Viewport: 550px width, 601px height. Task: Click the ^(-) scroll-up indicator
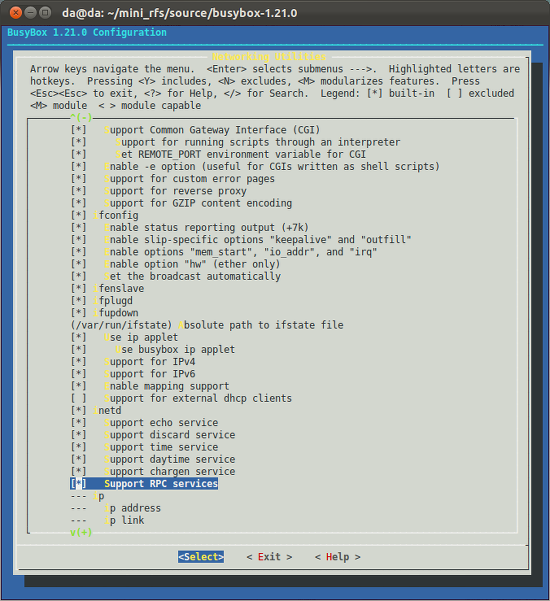coord(81,117)
